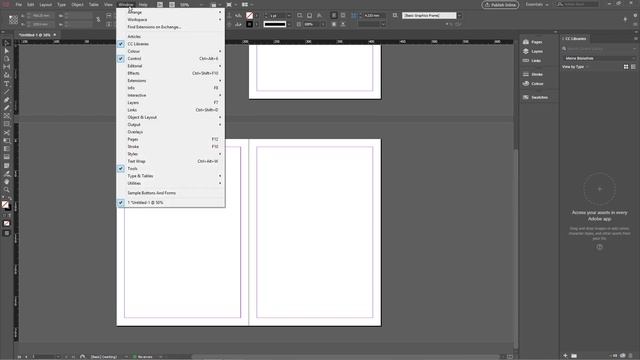The image size is (640, 360).
Task: Select the Zoom tool
Action: point(7,190)
